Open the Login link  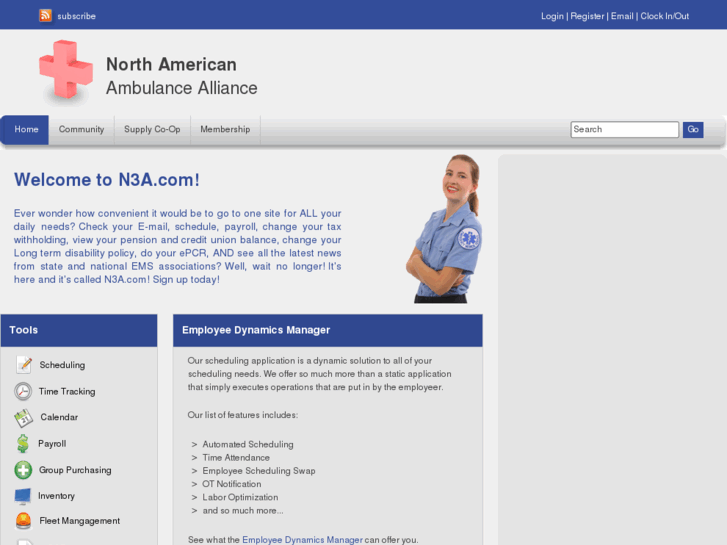[552, 16]
